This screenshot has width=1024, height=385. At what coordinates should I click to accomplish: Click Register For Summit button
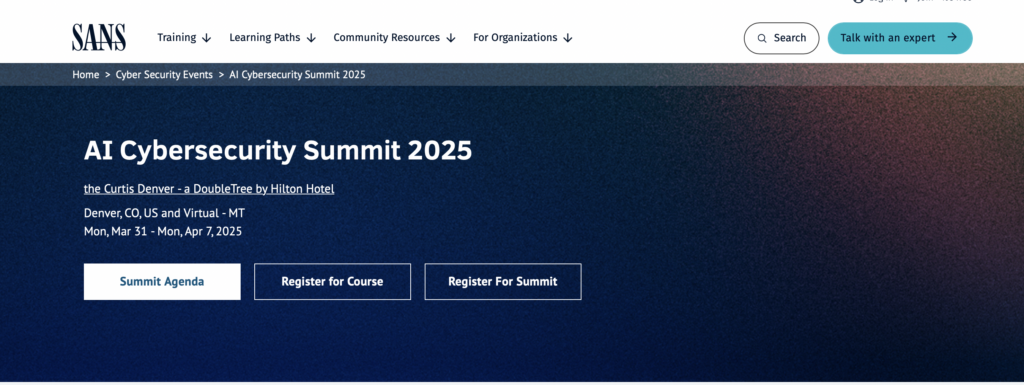(503, 281)
